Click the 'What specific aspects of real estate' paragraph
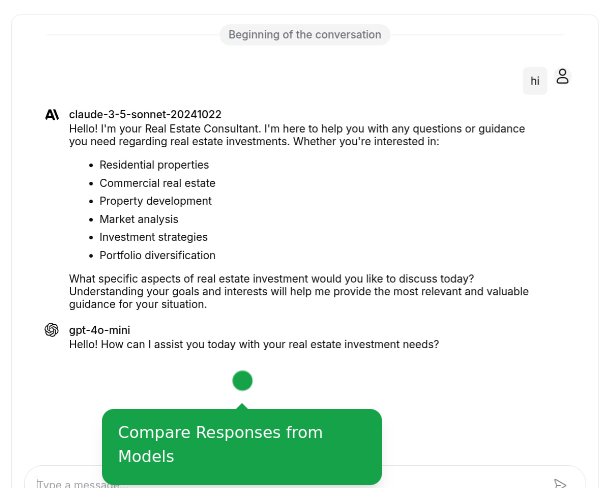This screenshot has height=488, width=605. (x=299, y=291)
